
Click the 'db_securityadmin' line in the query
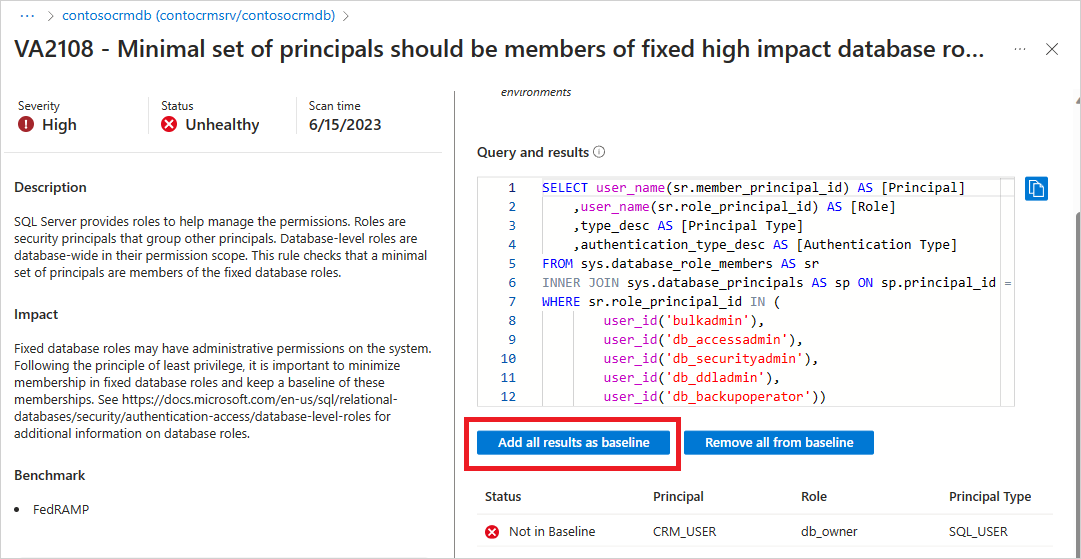[x=711, y=358]
